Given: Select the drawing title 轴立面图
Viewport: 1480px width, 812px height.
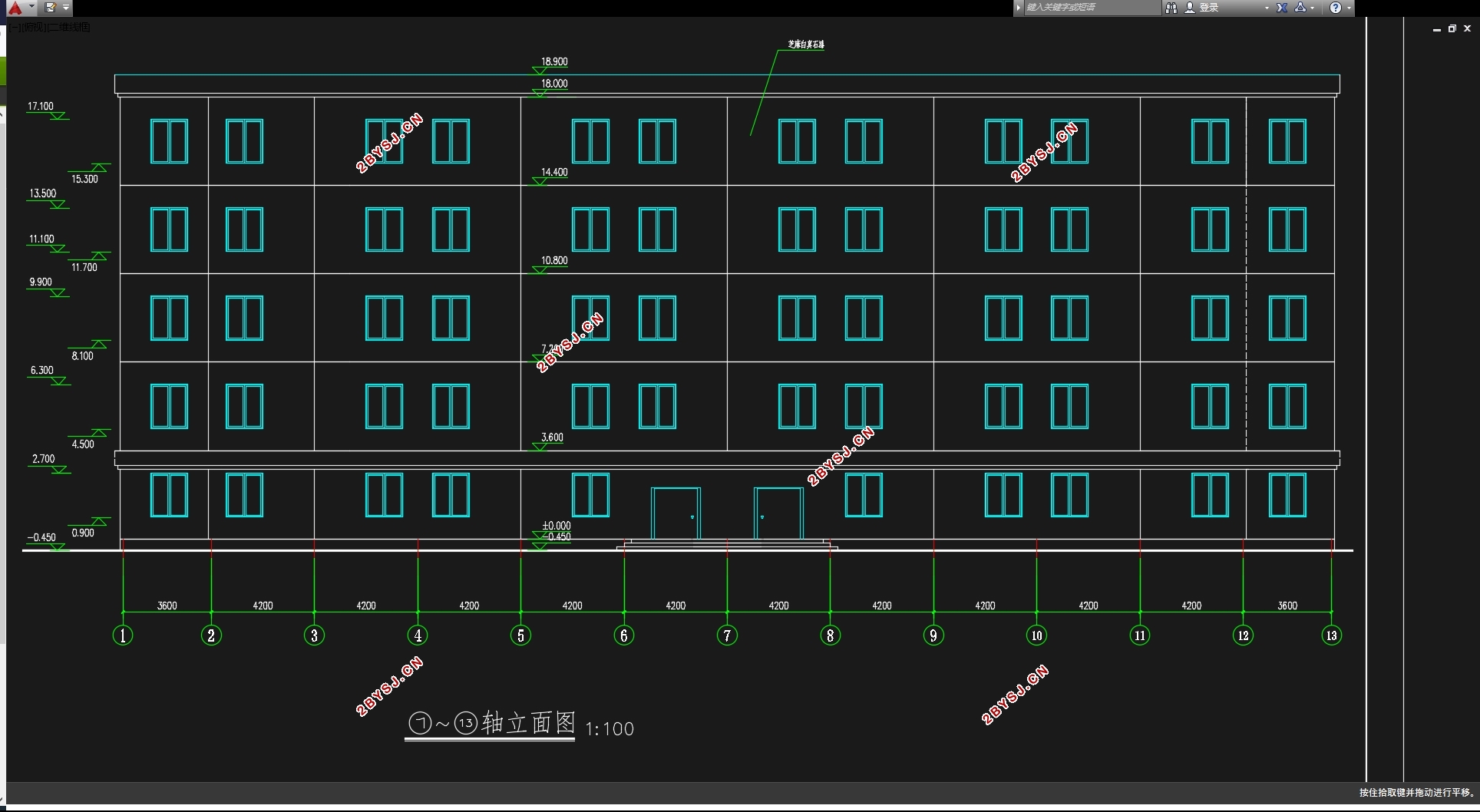Looking at the screenshot, I should (528, 722).
